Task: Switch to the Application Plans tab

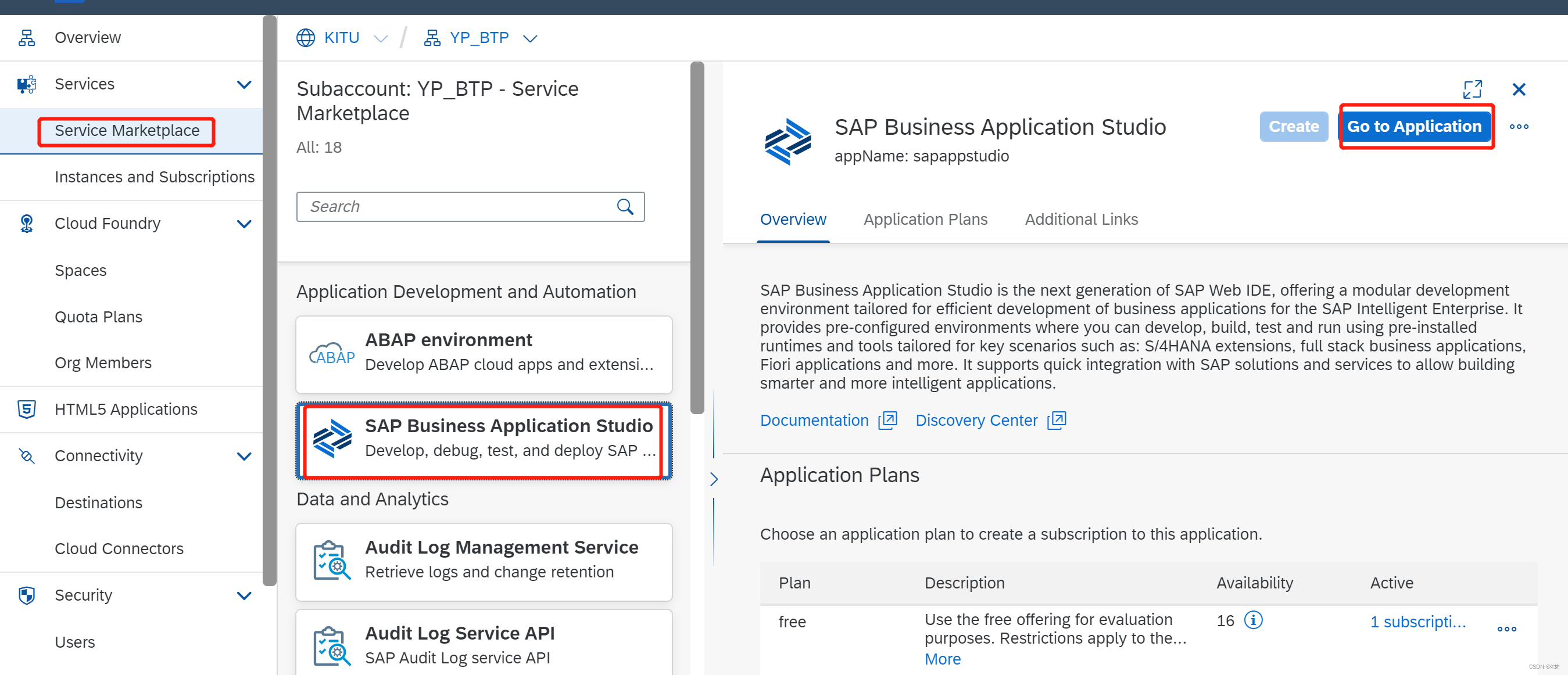Action: 925,219
